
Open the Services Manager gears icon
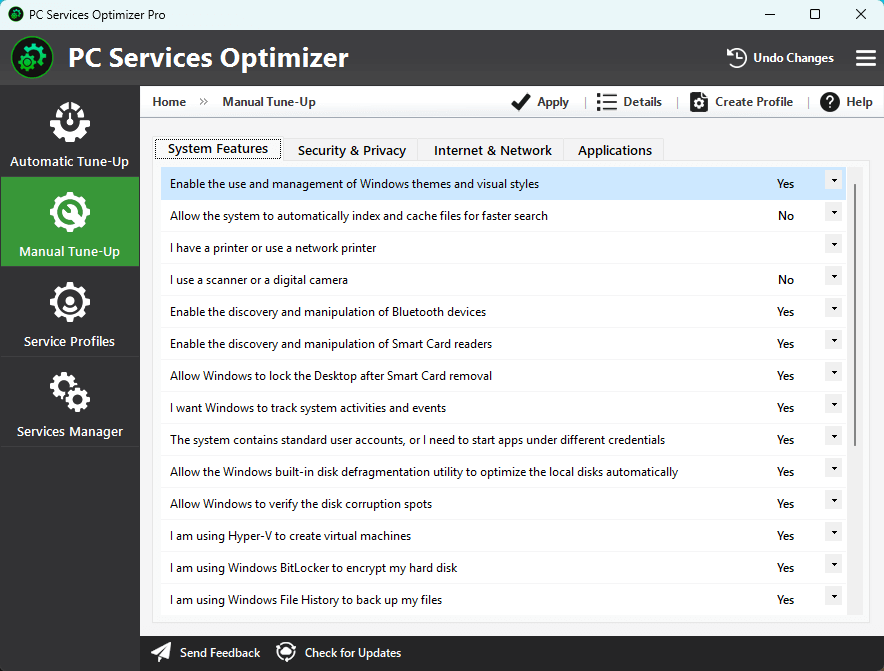point(69,392)
